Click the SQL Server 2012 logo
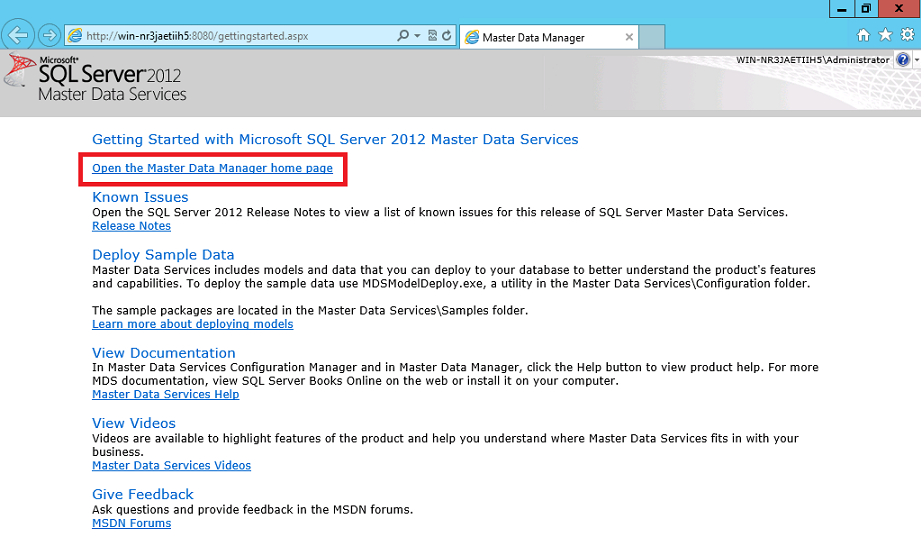 coord(96,78)
